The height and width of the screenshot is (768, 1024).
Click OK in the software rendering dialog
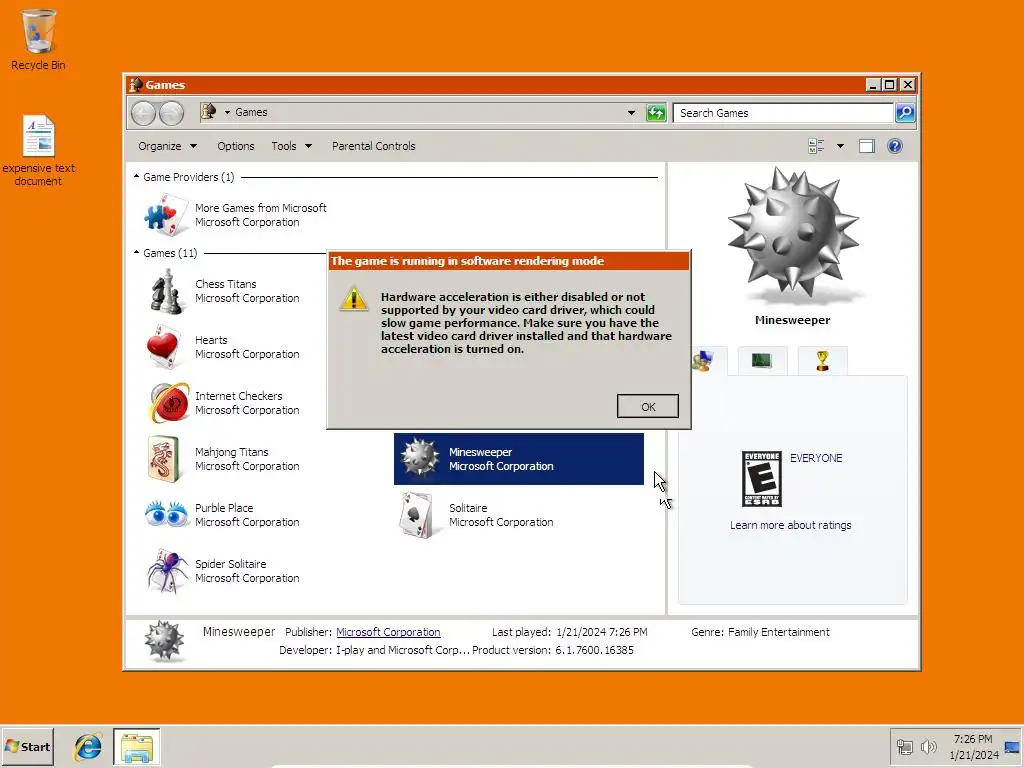pyautogui.click(x=647, y=406)
